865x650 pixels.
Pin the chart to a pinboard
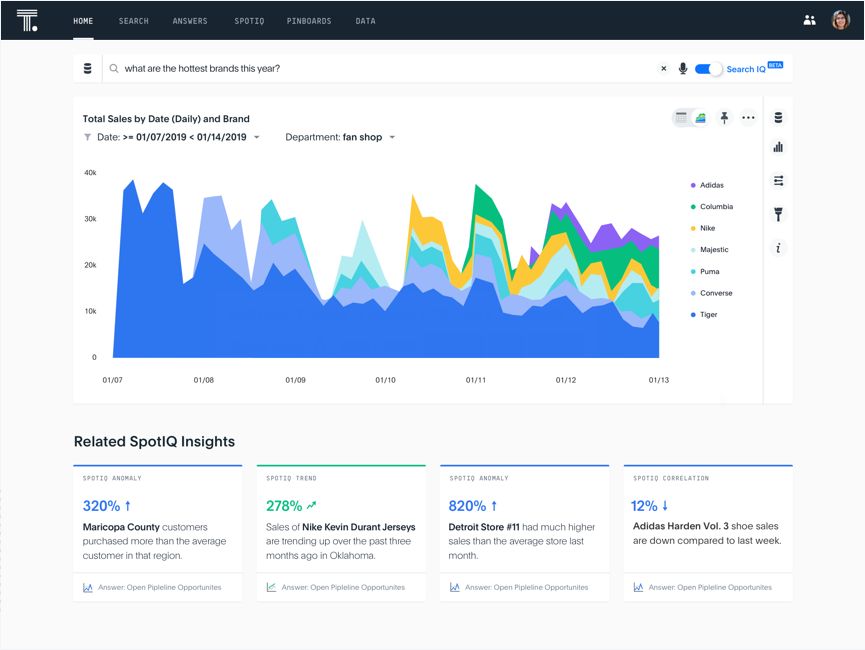point(725,118)
